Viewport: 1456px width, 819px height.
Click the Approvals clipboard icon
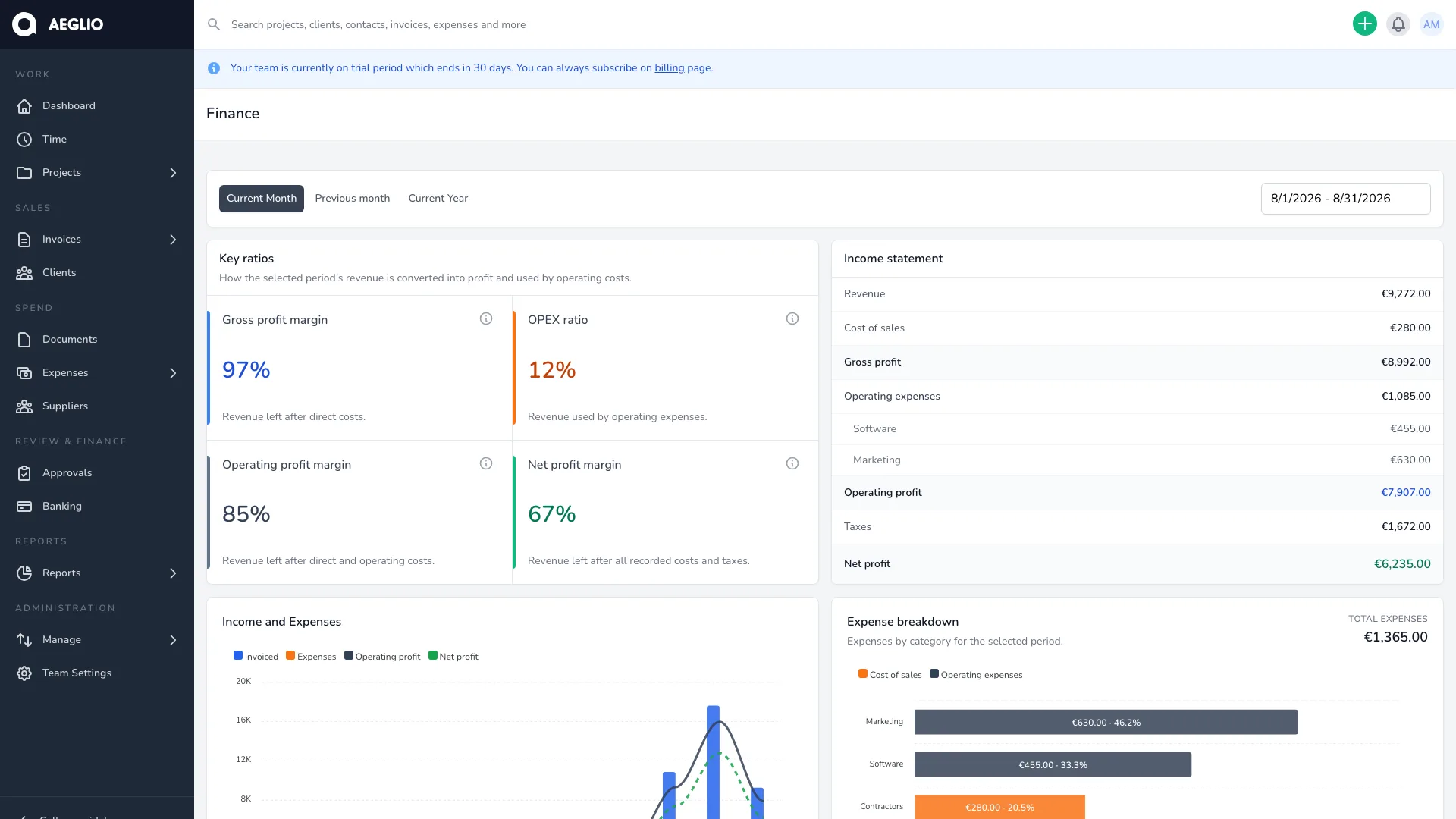point(24,473)
